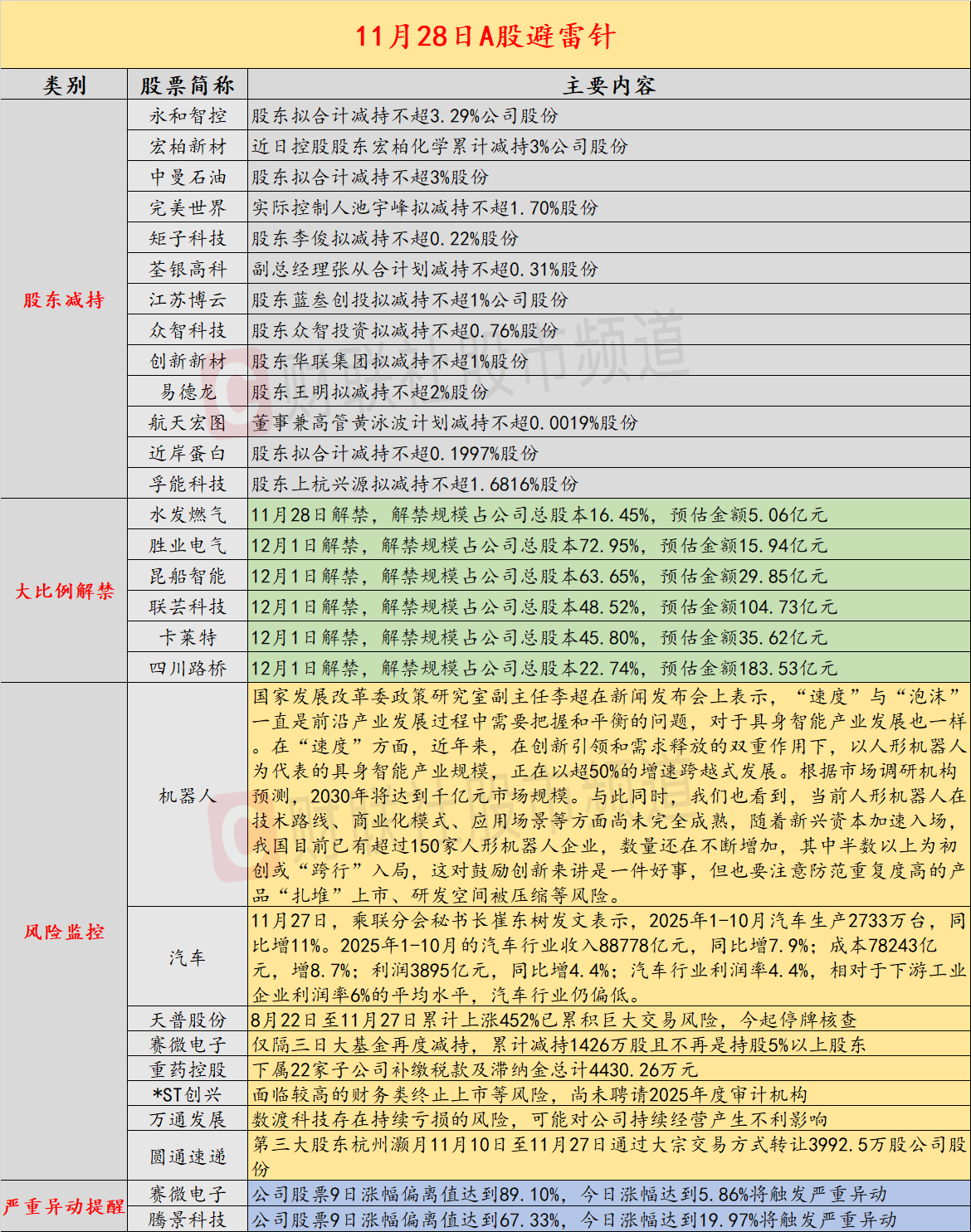Click stock name 永和智控
The image size is (971, 1232).
(x=188, y=116)
